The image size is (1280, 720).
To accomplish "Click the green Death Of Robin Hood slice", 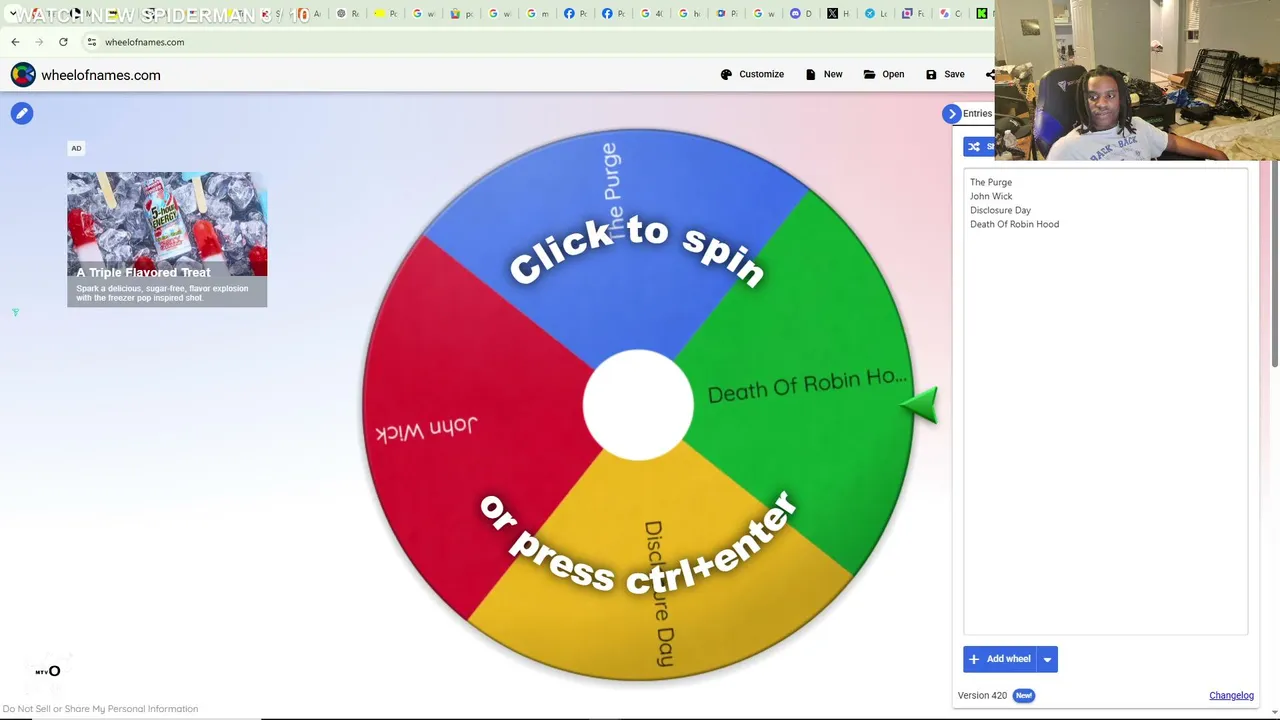I will (x=800, y=385).
